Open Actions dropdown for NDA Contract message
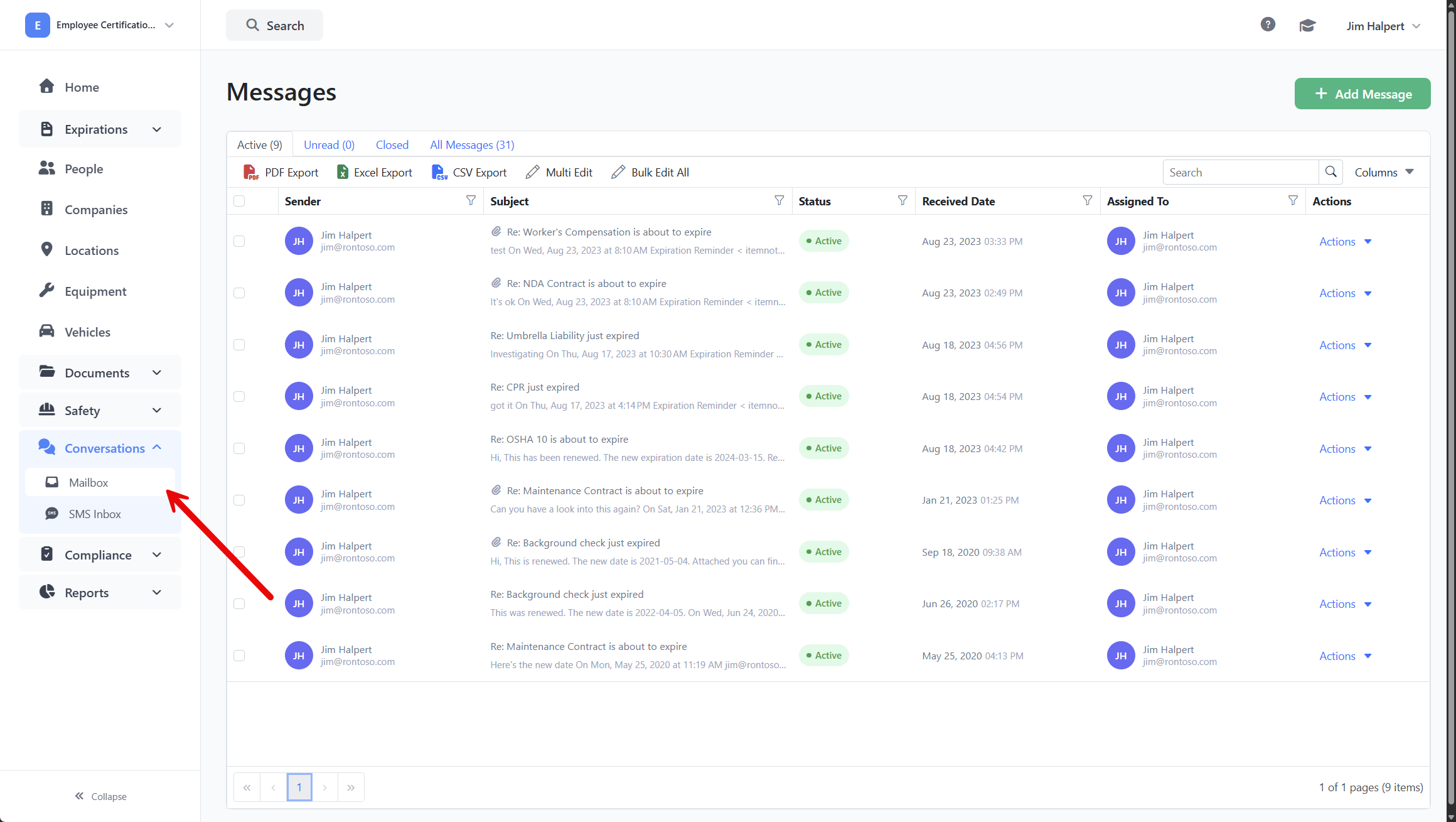The height and width of the screenshot is (822, 1456). tap(1345, 293)
